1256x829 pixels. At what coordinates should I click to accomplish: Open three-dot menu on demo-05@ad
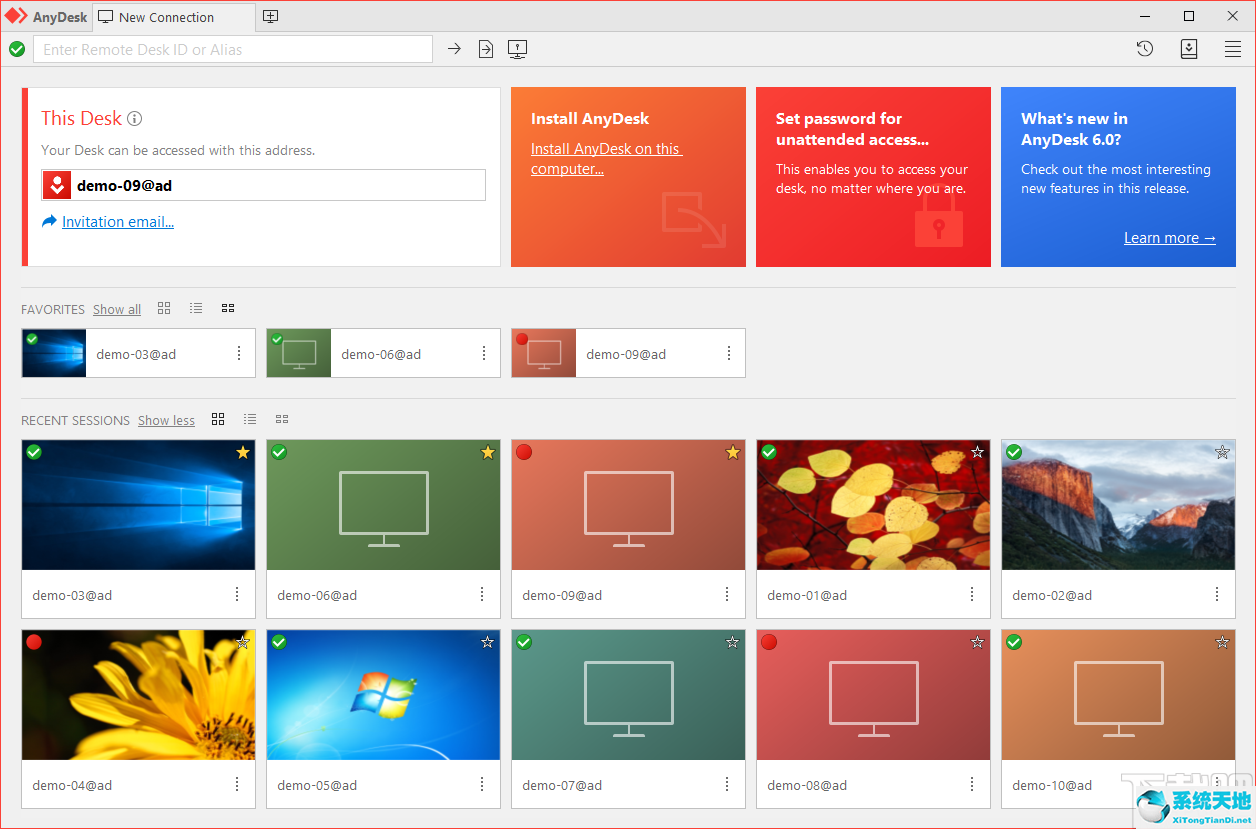click(482, 784)
